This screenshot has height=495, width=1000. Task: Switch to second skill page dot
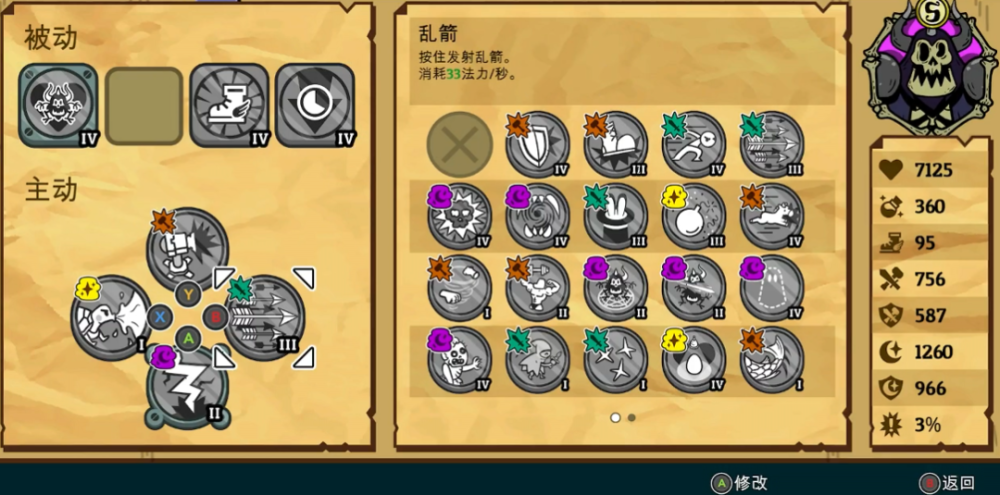[631, 418]
